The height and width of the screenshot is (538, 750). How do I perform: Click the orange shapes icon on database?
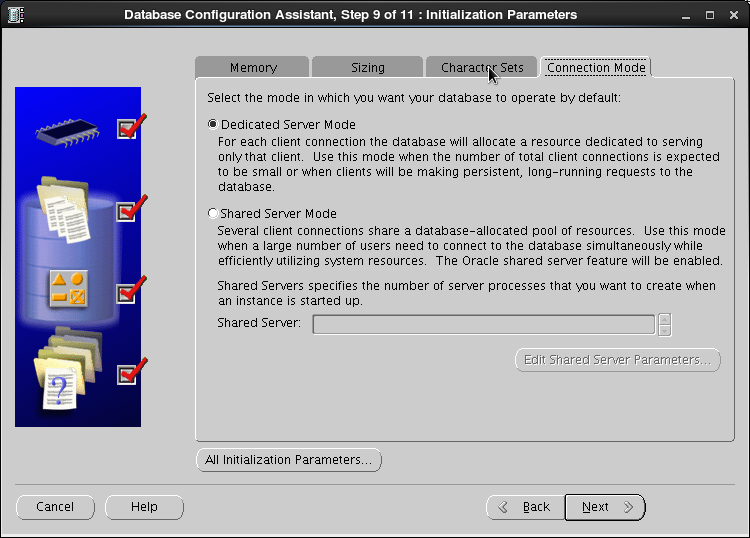coord(68,288)
